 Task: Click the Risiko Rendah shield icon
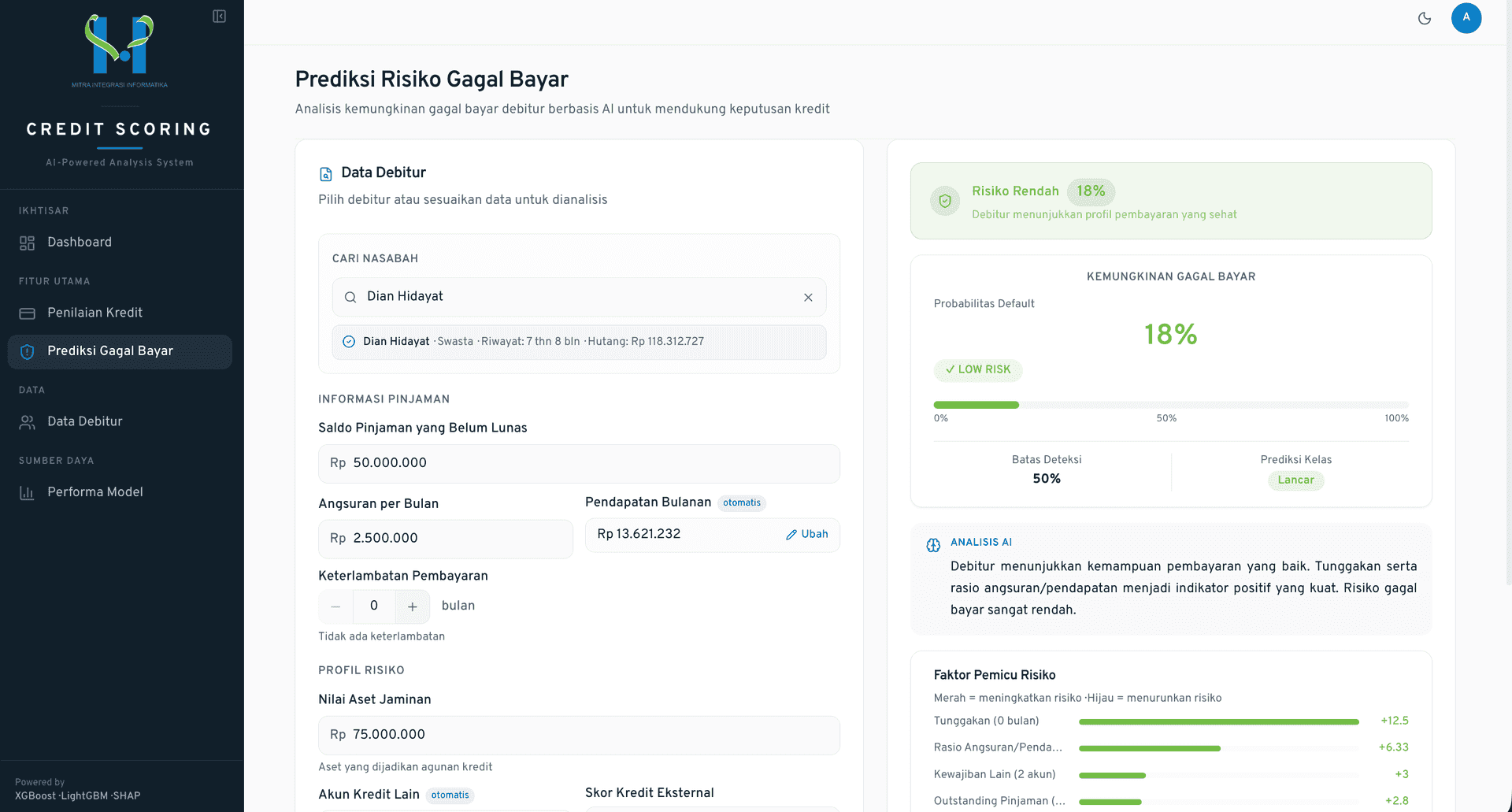pos(945,201)
